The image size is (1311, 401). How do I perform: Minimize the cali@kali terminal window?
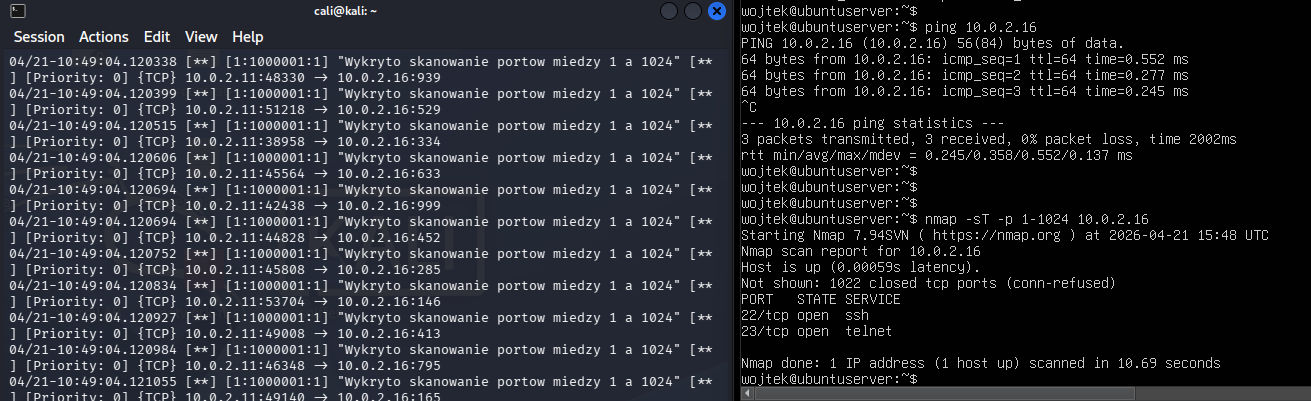[x=670, y=11]
